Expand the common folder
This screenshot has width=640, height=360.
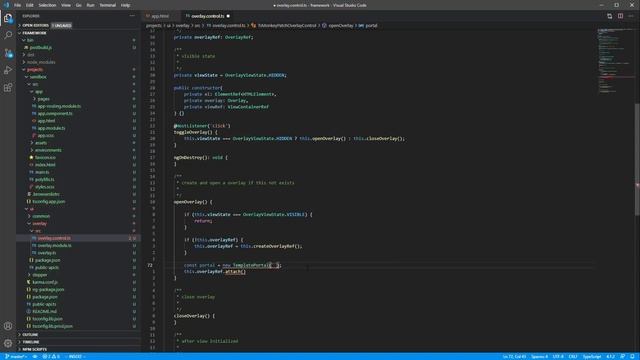[x=41, y=216]
